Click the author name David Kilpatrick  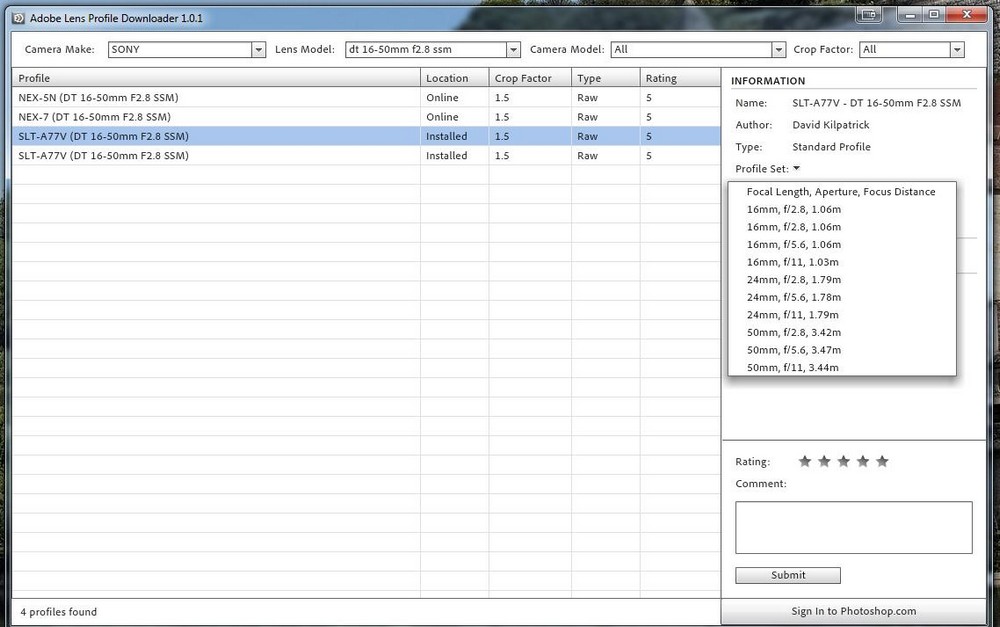[830, 125]
